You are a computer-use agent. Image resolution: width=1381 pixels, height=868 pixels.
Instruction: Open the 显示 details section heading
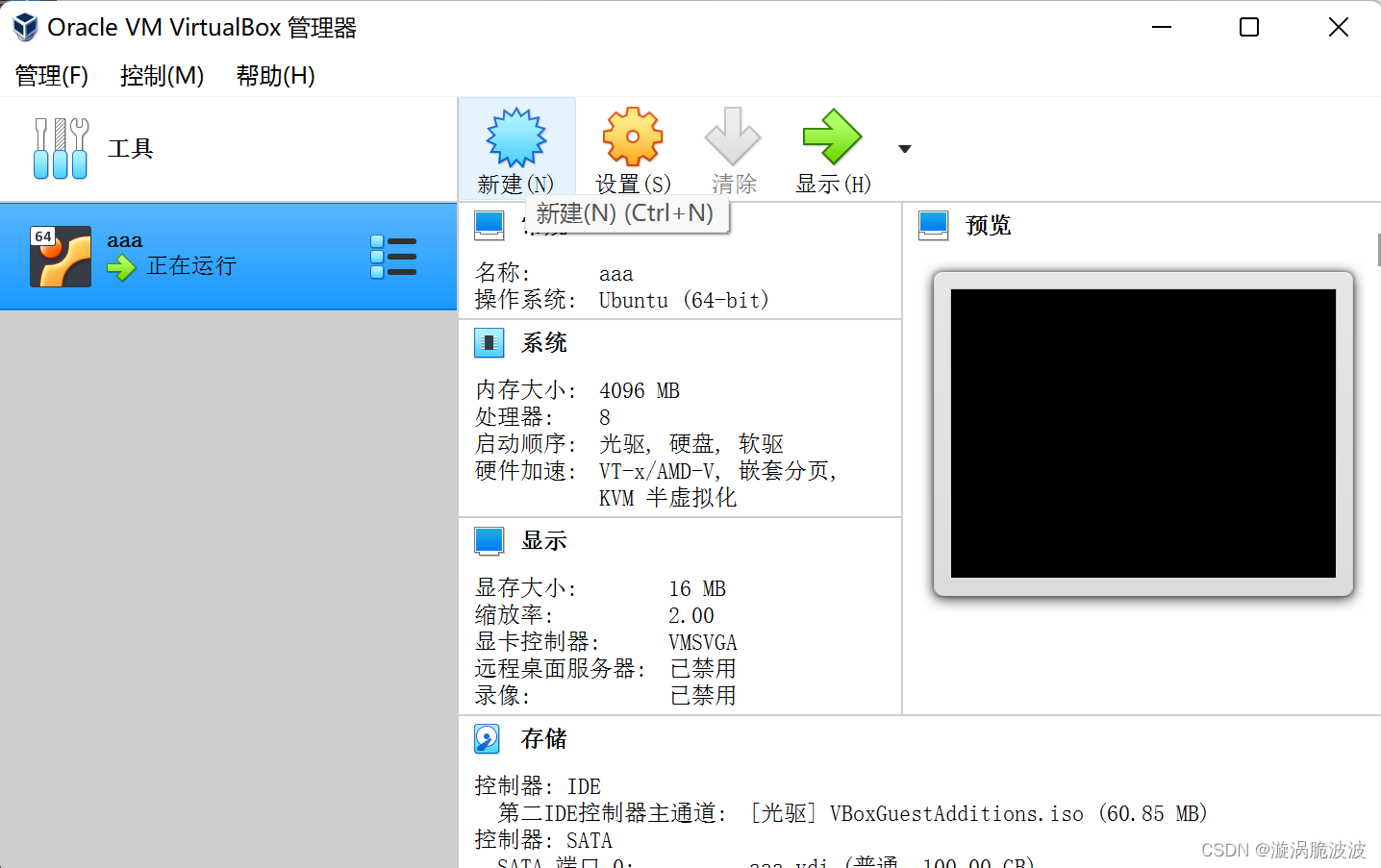[x=544, y=541]
